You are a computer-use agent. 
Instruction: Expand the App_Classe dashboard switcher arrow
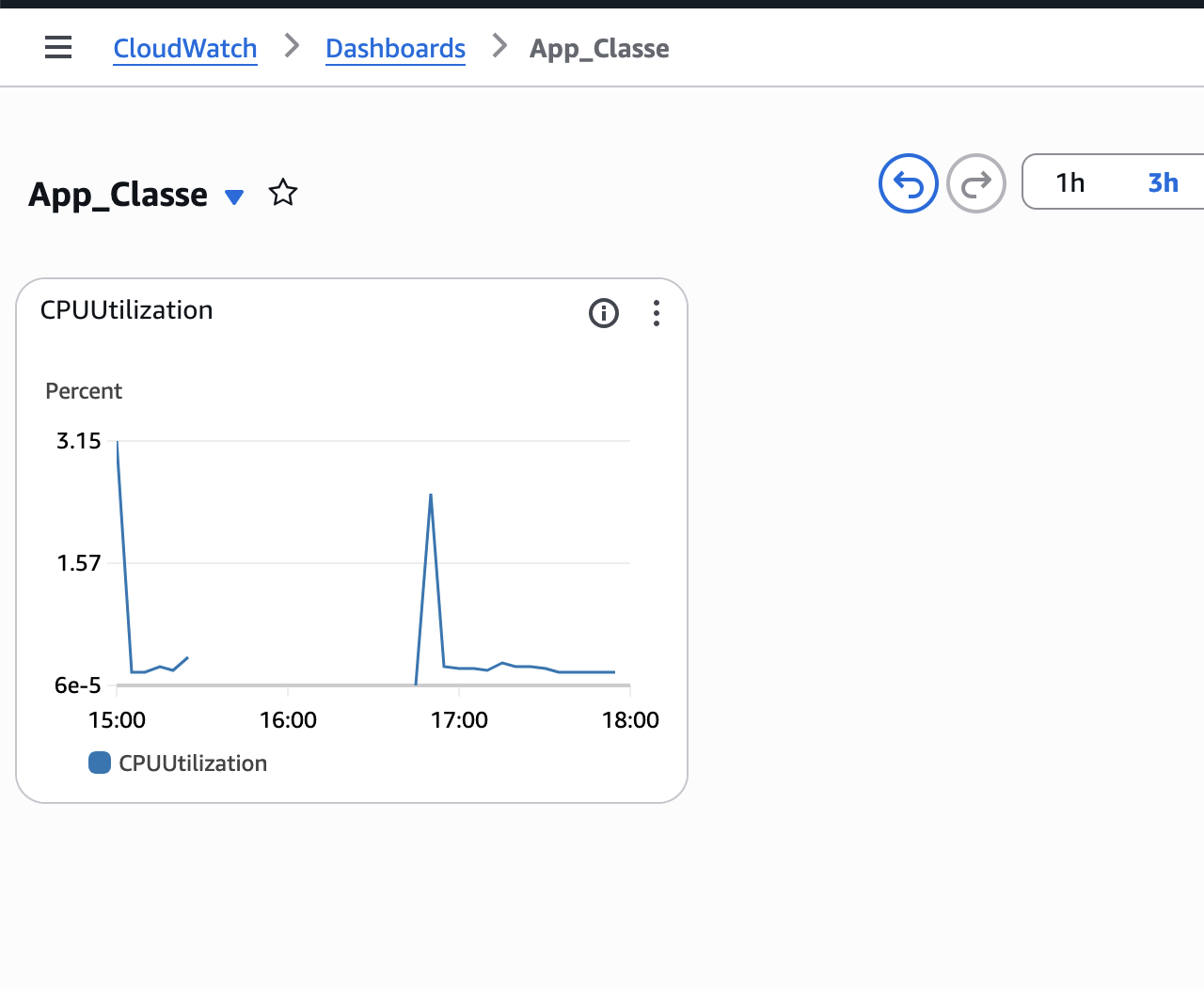(x=234, y=197)
